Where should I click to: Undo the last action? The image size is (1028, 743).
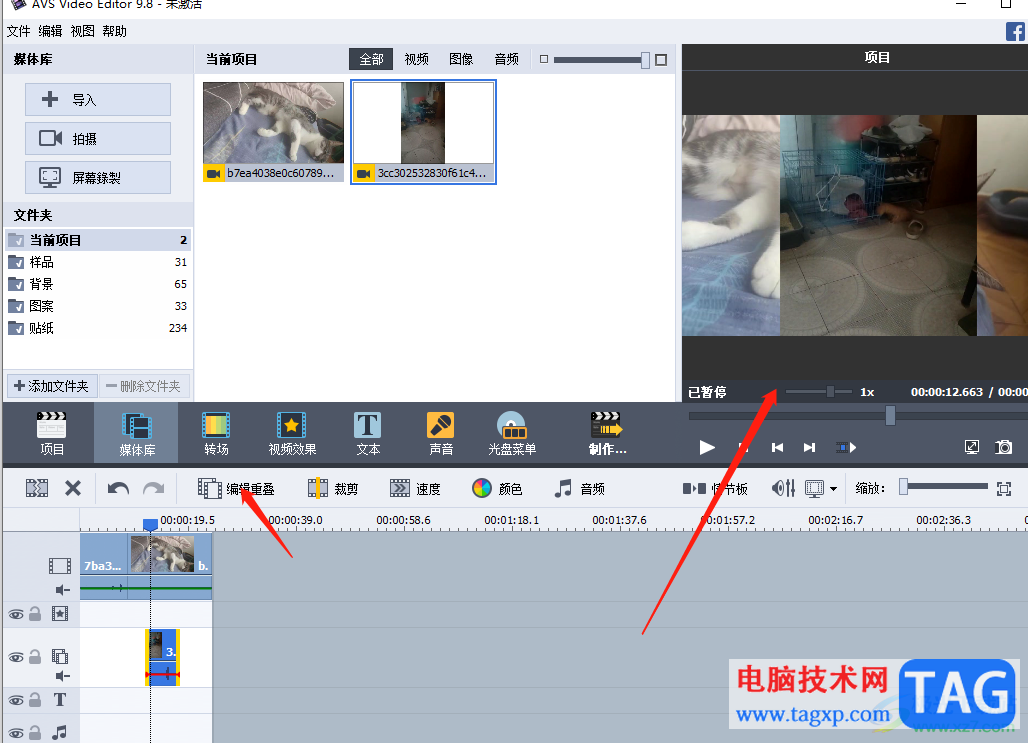tap(118, 489)
